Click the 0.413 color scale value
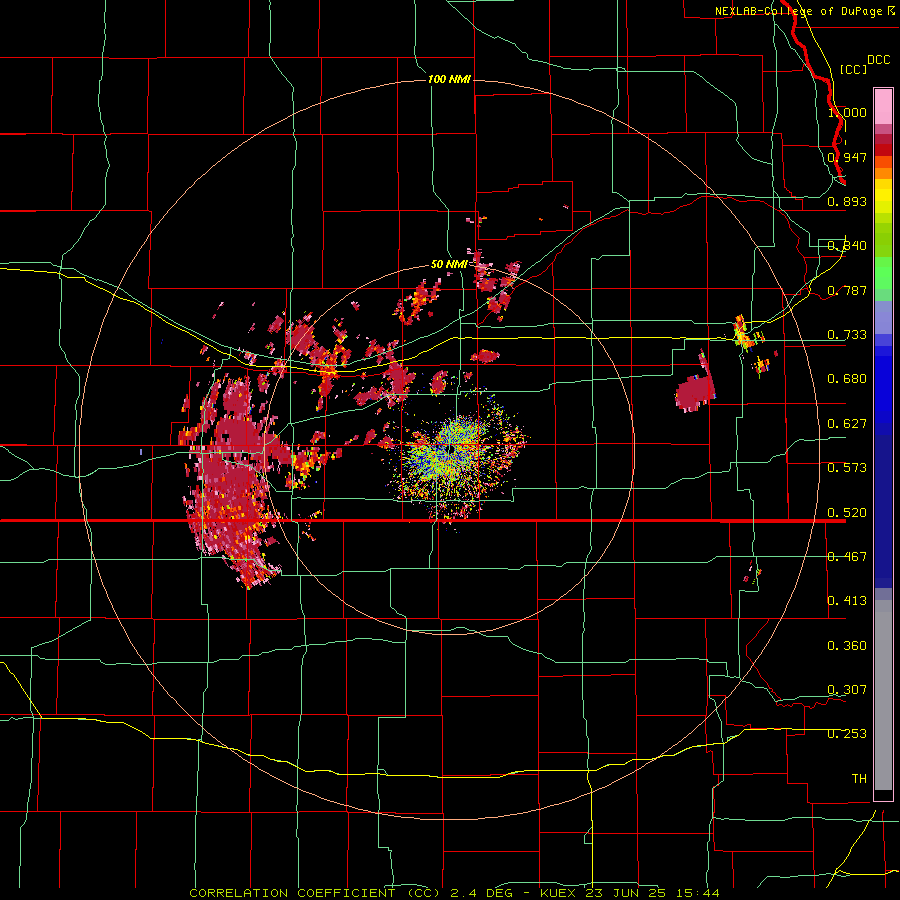This screenshot has width=900, height=900. [847, 601]
